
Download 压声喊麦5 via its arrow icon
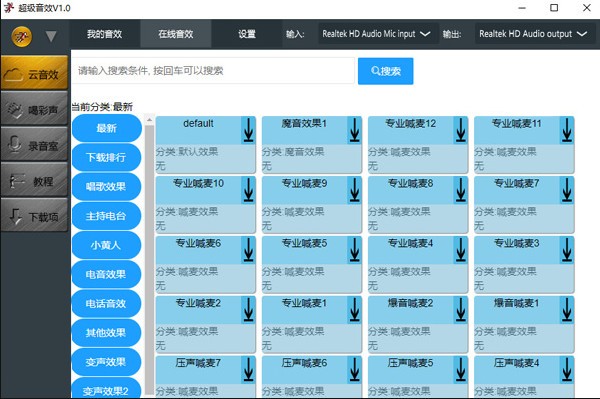[x=461, y=370]
